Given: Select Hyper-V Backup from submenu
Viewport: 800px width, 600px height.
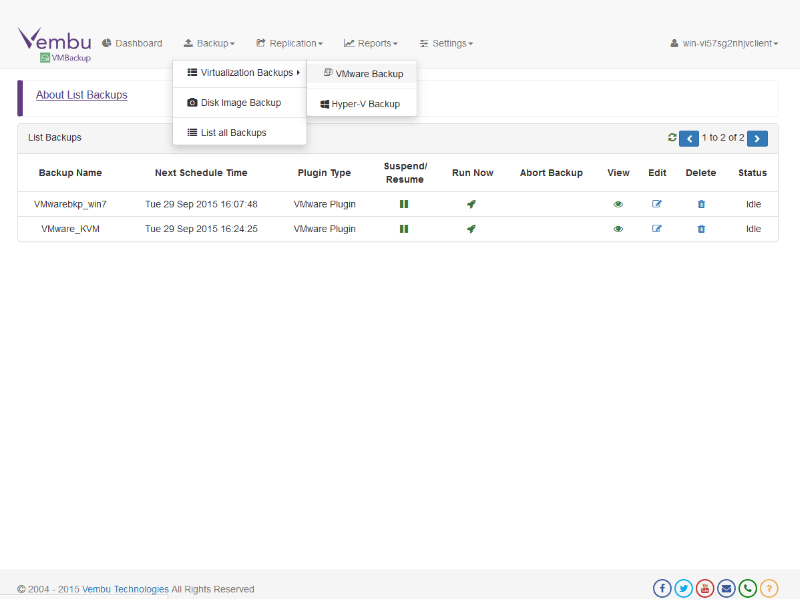Looking at the screenshot, I should point(362,104).
